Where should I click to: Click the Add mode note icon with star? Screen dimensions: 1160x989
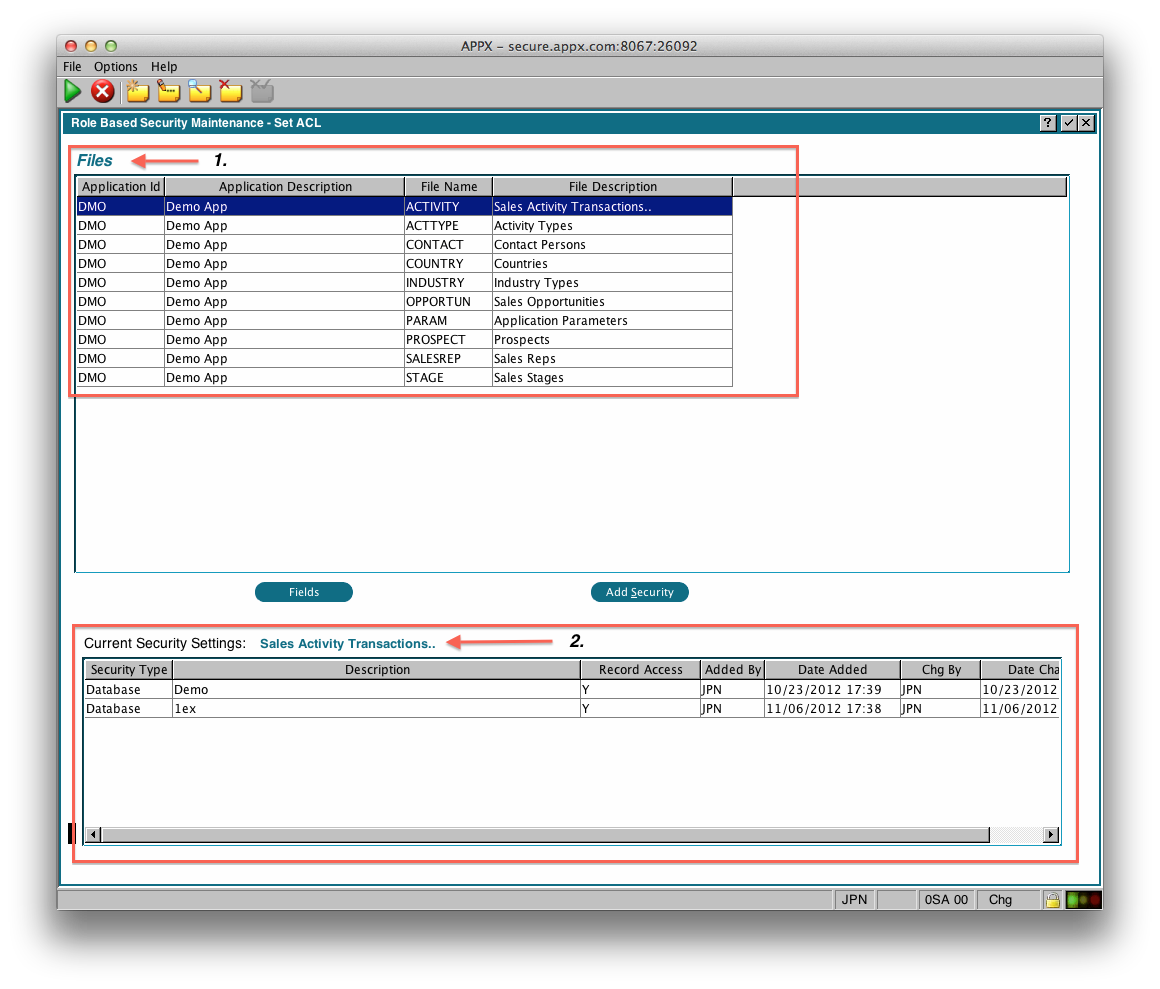[x=137, y=92]
